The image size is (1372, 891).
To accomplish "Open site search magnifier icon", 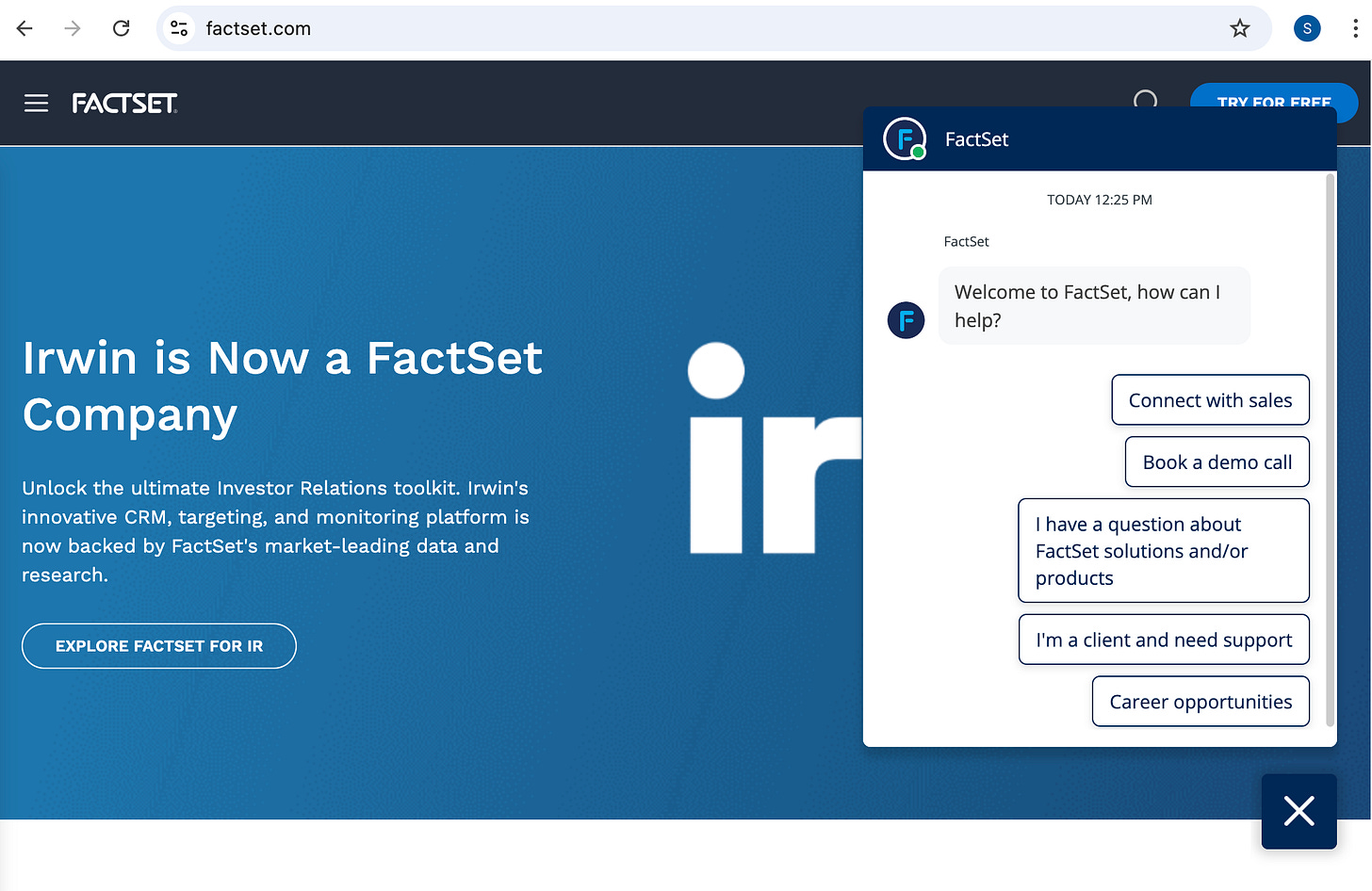I will (x=1146, y=99).
